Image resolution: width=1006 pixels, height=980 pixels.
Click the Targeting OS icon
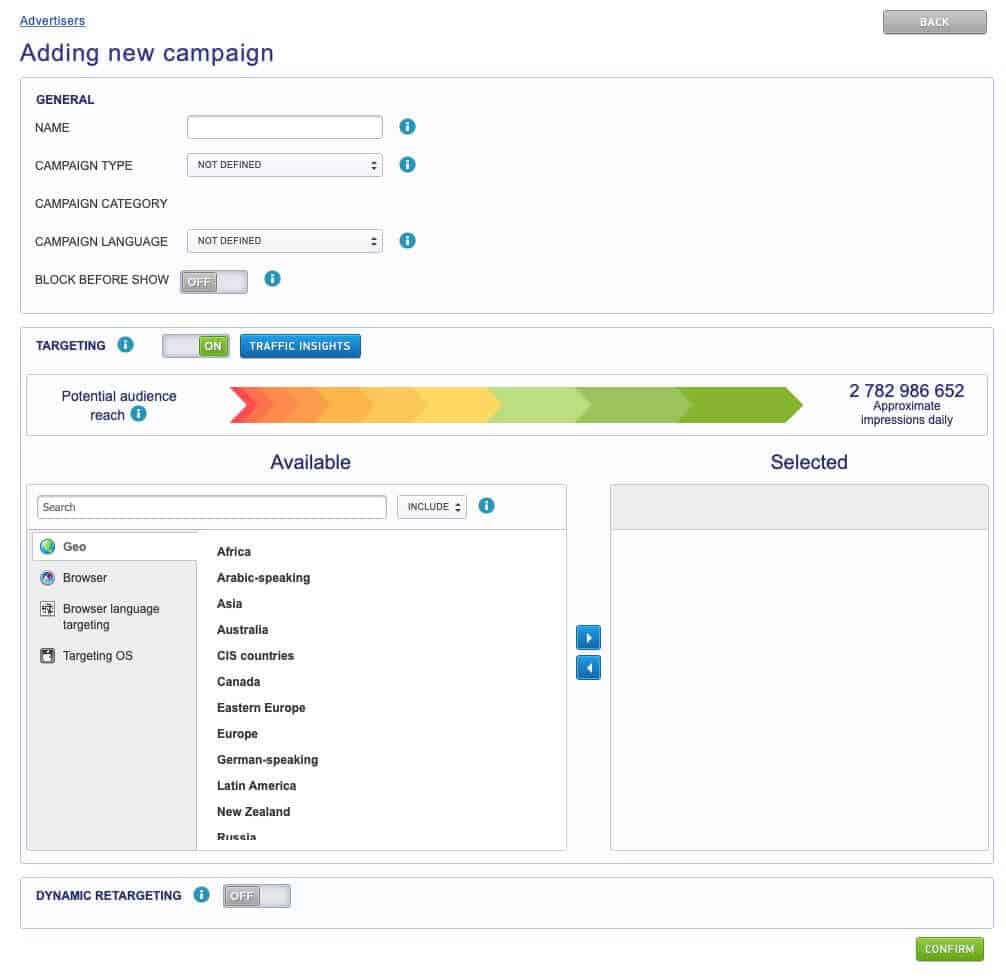48,655
